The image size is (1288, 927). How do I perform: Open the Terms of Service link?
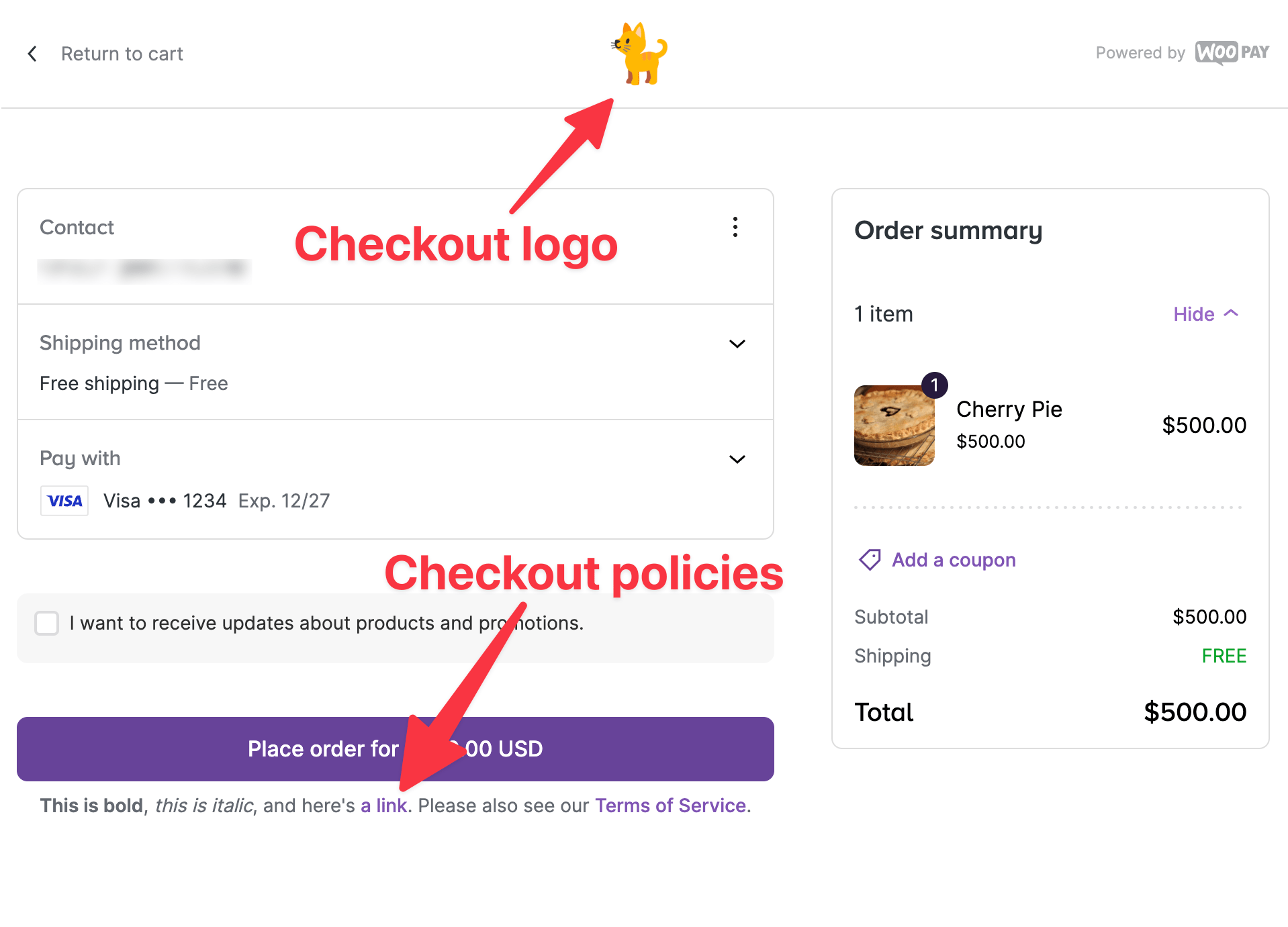tap(670, 806)
